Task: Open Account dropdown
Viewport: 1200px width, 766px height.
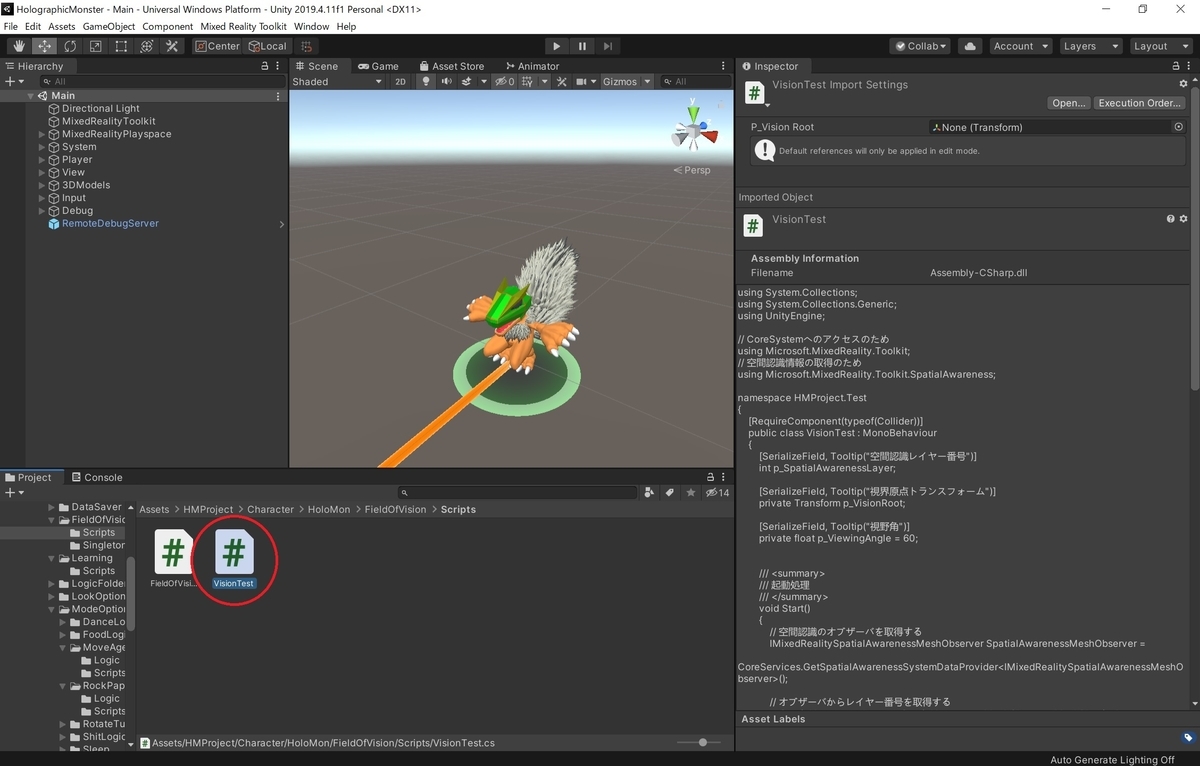Action: tap(1020, 46)
